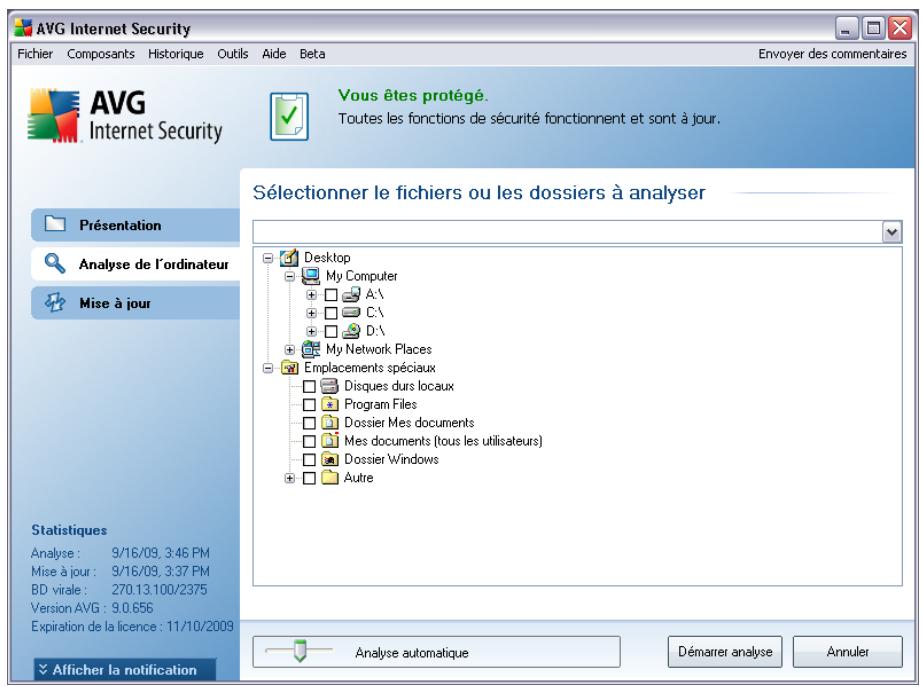Tick the Autre checkbox
This screenshot has height=687, width=923.
[309, 478]
